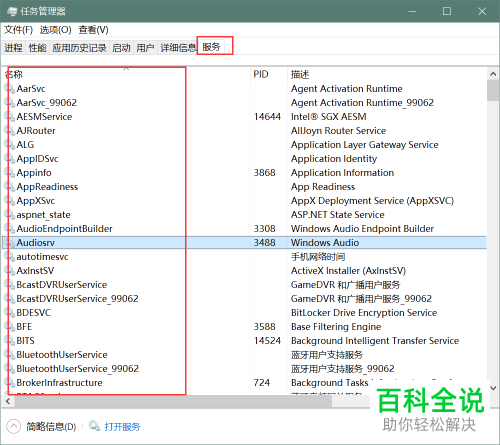The width and height of the screenshot is (500, 445).
Task: Click the 简略信息(D) label
Action: coord(51,427)
